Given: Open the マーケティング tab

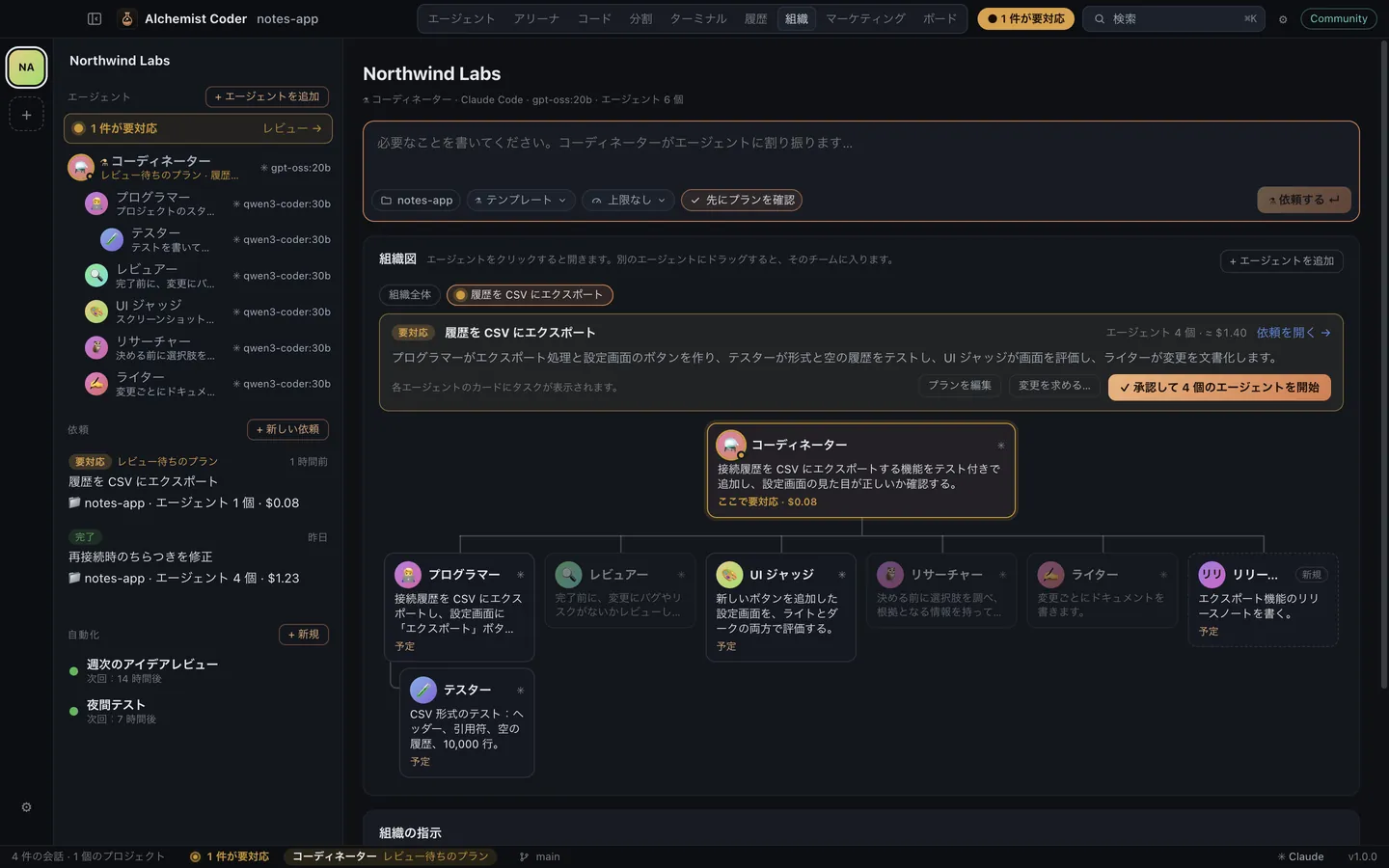Looking at the screenshot, I should pyautogui.click(x=865, y=19).
